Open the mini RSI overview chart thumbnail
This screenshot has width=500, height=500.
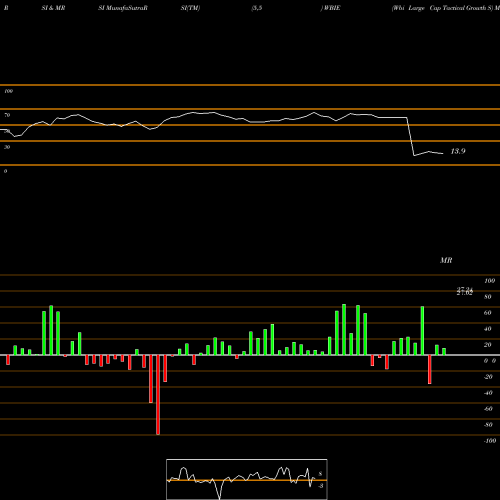[247, 479]
